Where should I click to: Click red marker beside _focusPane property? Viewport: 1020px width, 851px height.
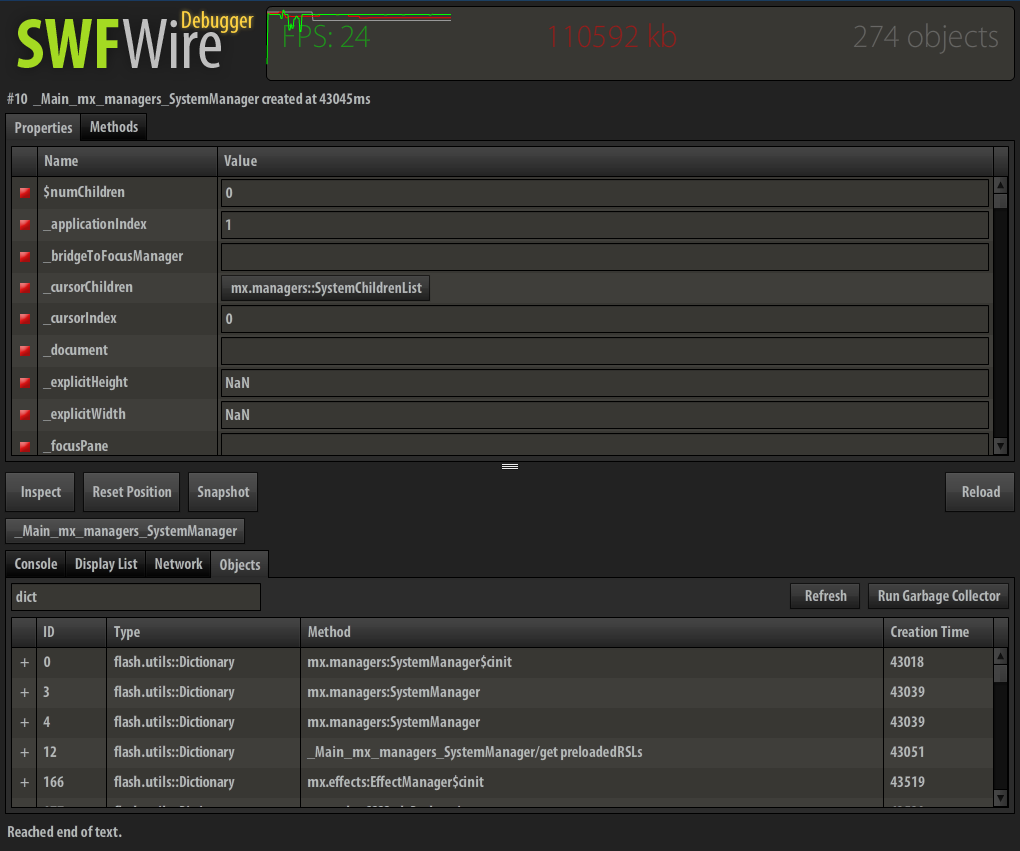coord(25,446)
